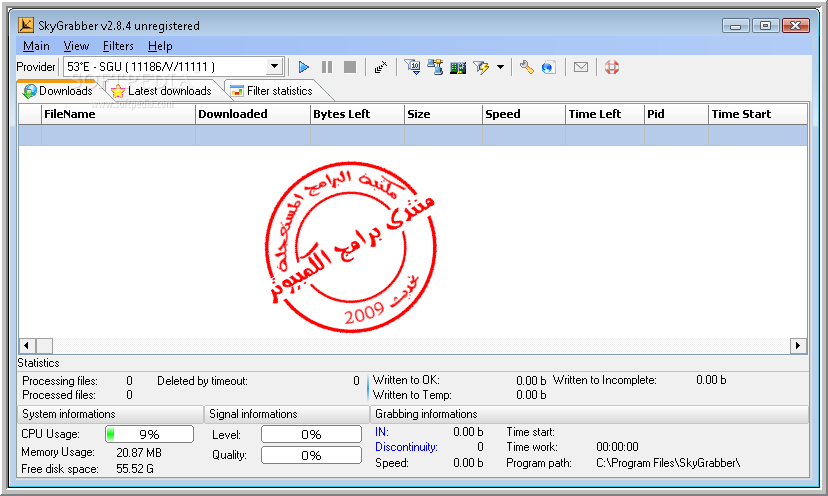Click the Program path C:\Program Files\SkyGrabber\
828x496 pixels.
668,463
